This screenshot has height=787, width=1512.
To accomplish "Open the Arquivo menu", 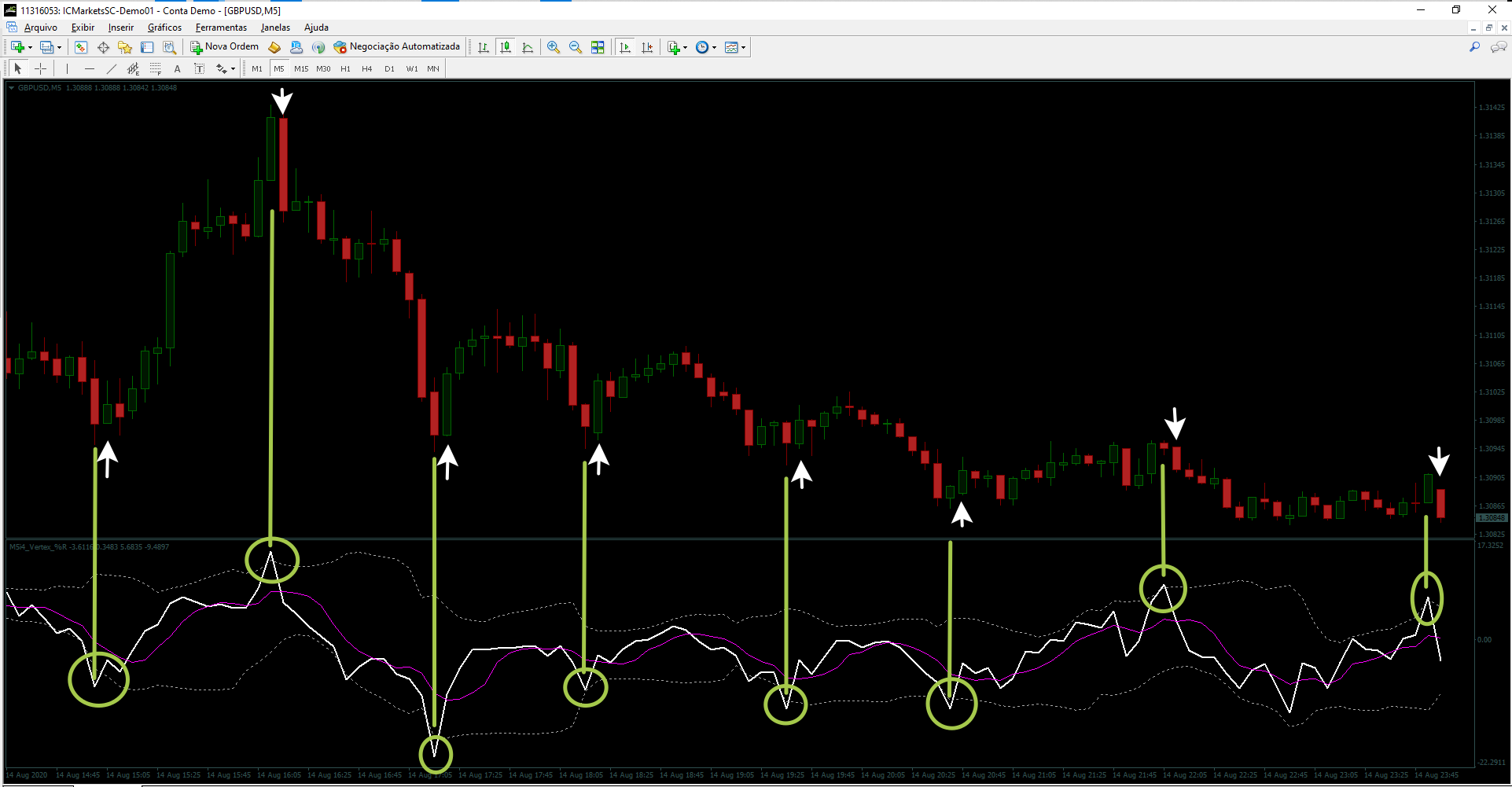I will (41, 28).
